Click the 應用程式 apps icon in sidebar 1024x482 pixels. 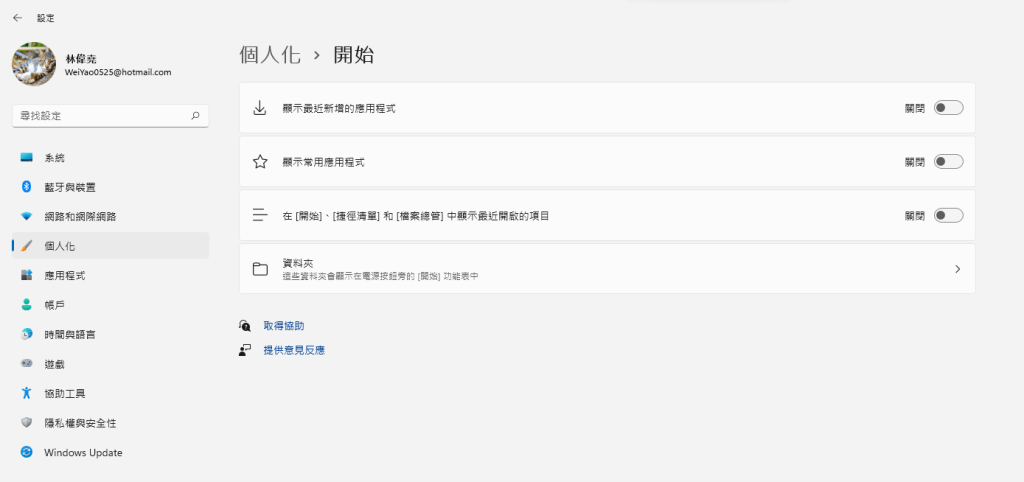click(x=27, y=275)
